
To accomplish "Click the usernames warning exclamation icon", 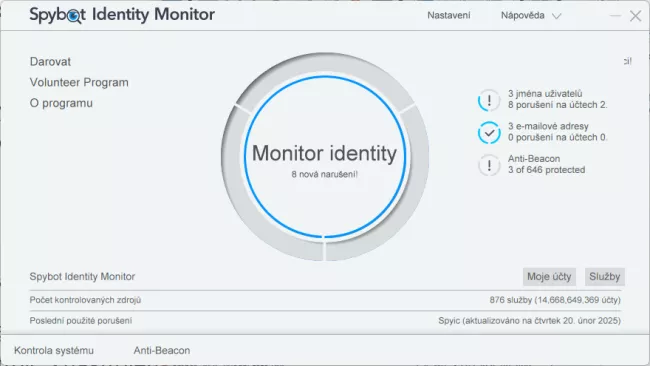I will [x=489, y=100].
